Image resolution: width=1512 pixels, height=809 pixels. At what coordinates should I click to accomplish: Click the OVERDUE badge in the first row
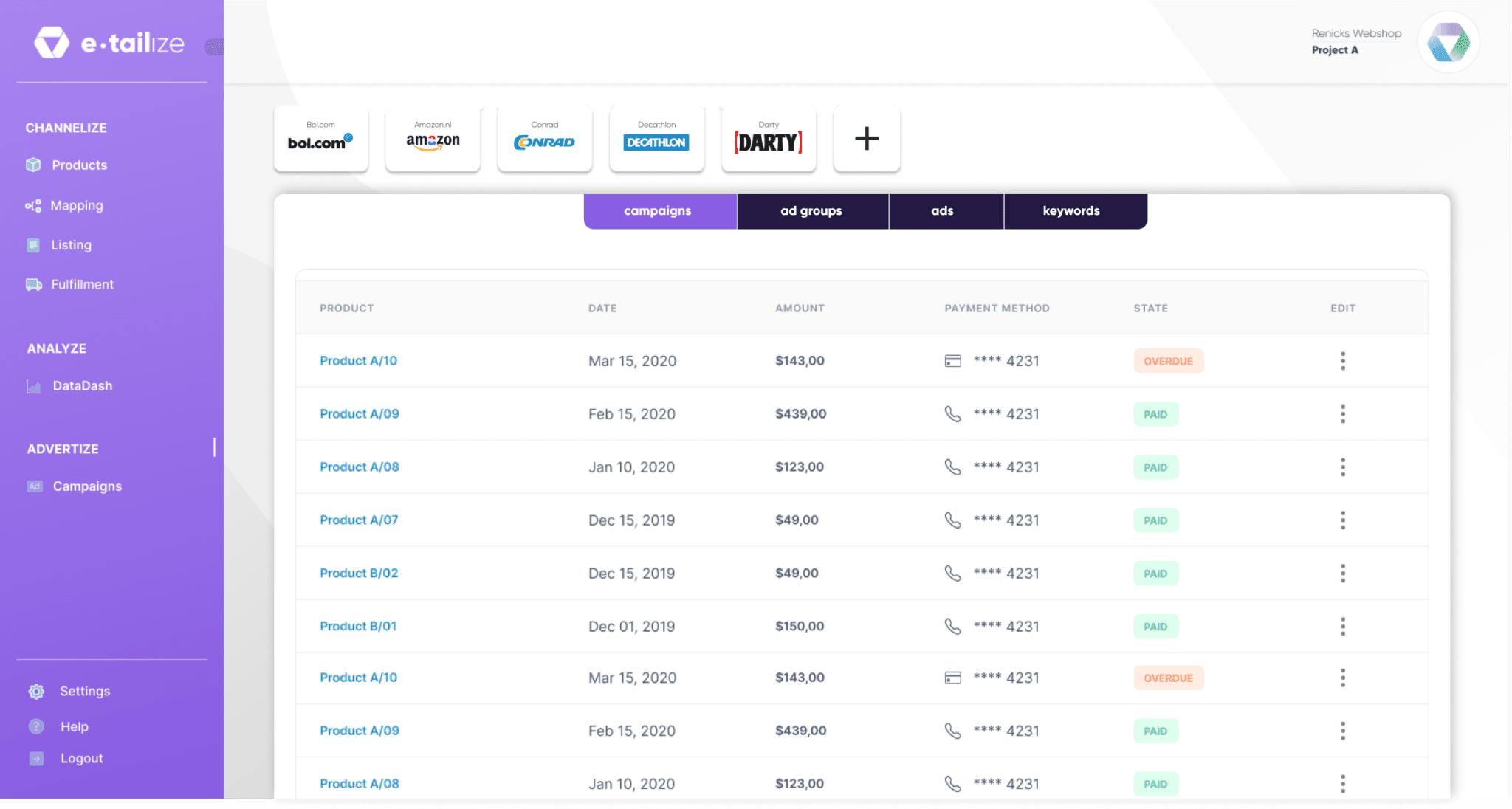(x=1168, y=361)
